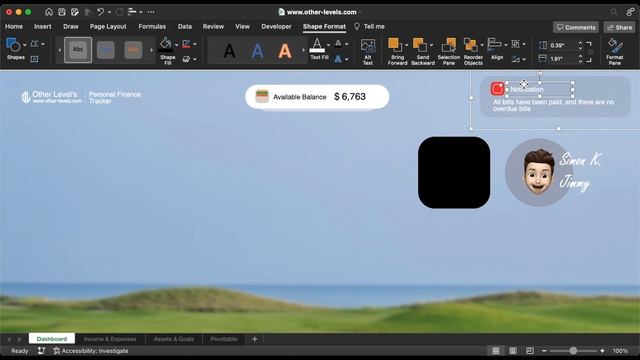
Task: Click the wallet icon beside Available Balance
Action: [262, 96]
